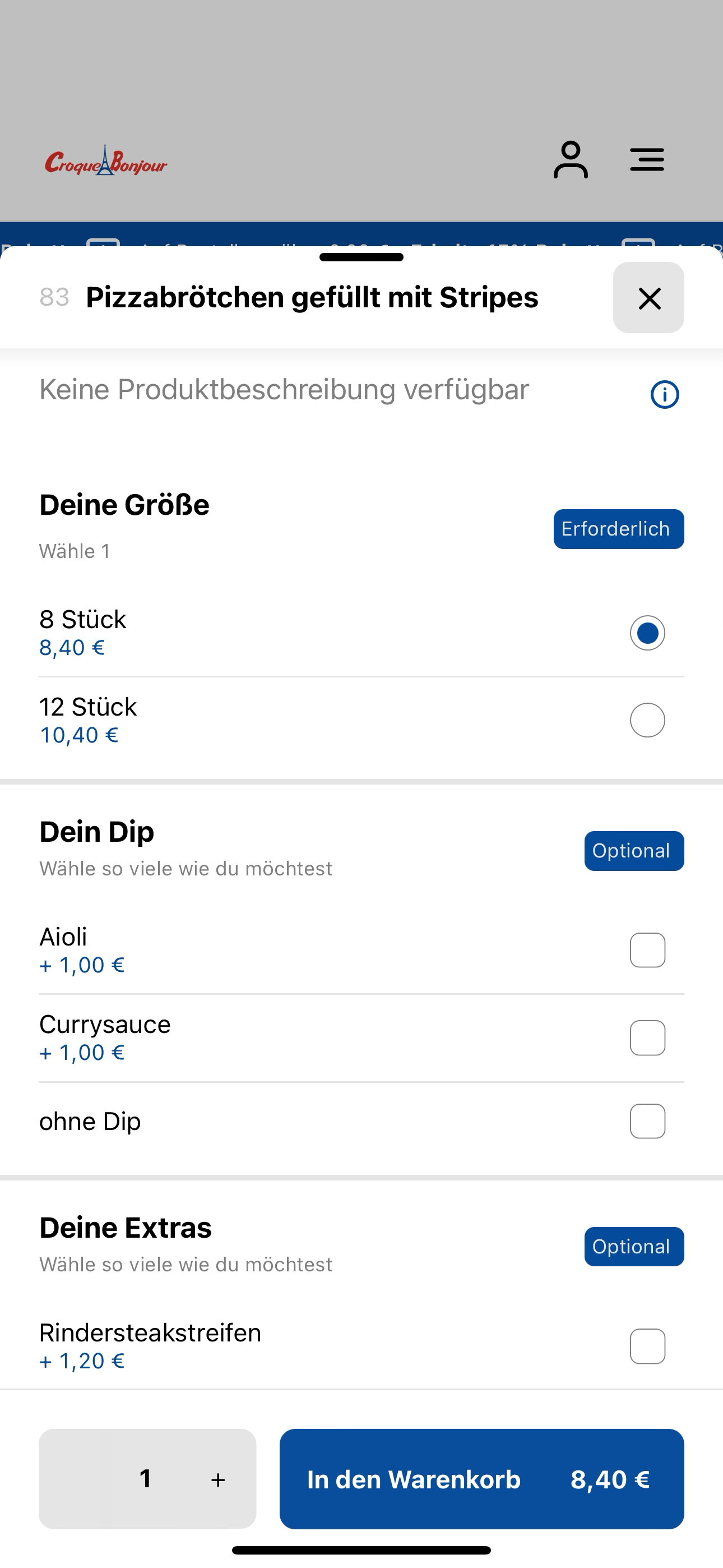Open the user account profile icon

click(x=570, y=160)
